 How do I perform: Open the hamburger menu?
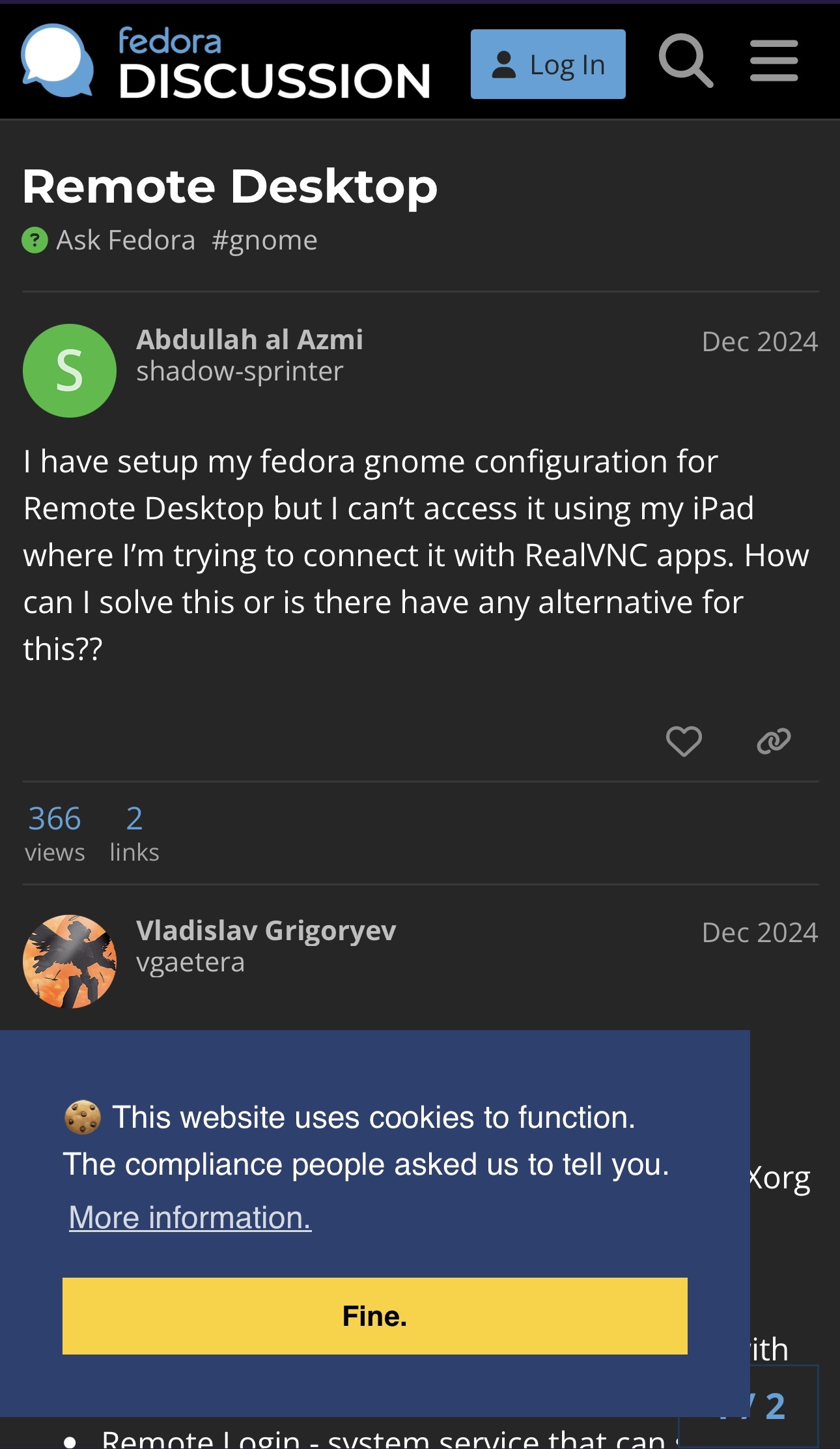774,61
